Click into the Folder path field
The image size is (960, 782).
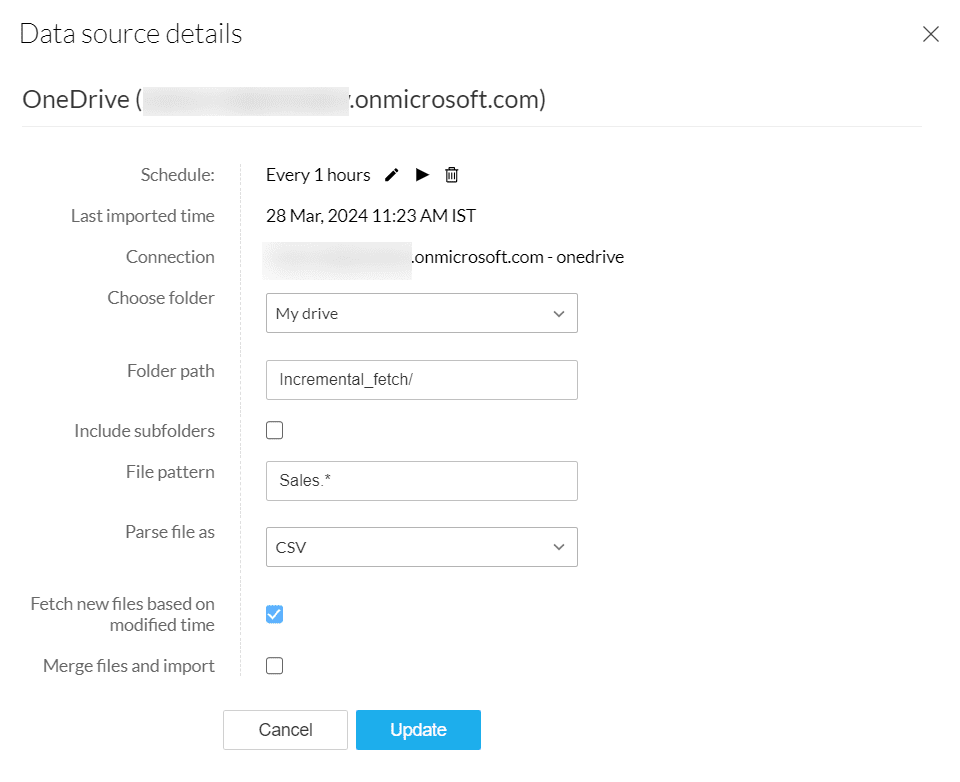click(x=421, y=380)
